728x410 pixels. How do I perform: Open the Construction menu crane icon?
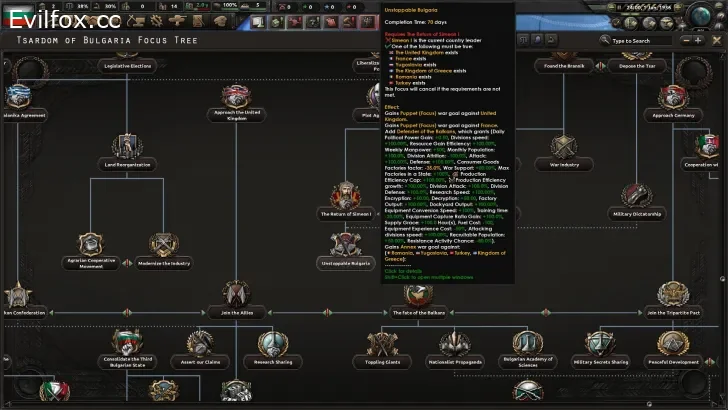point(136,20)
